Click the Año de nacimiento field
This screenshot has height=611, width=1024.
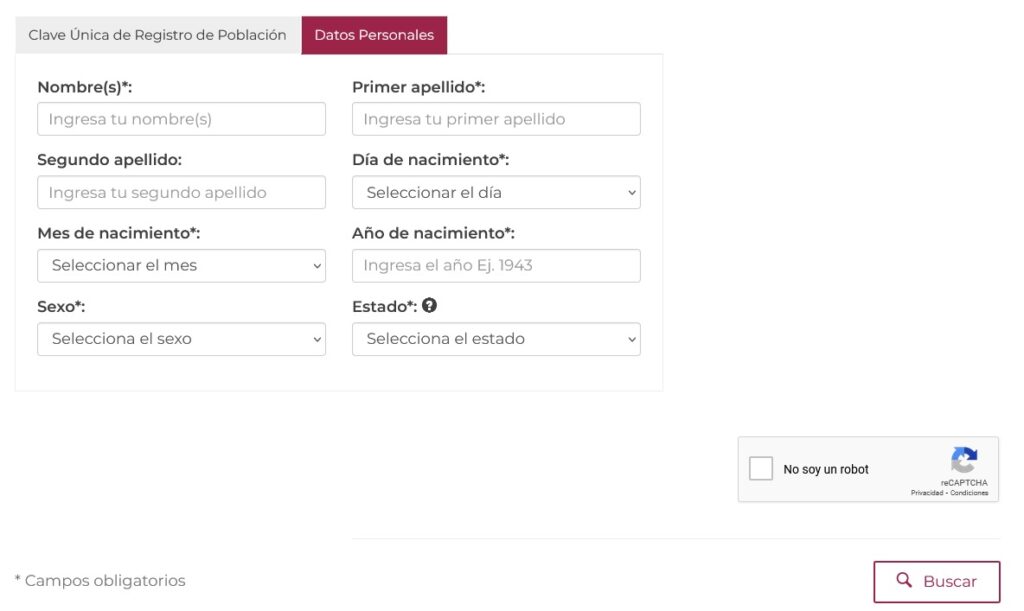click(496, 266)
